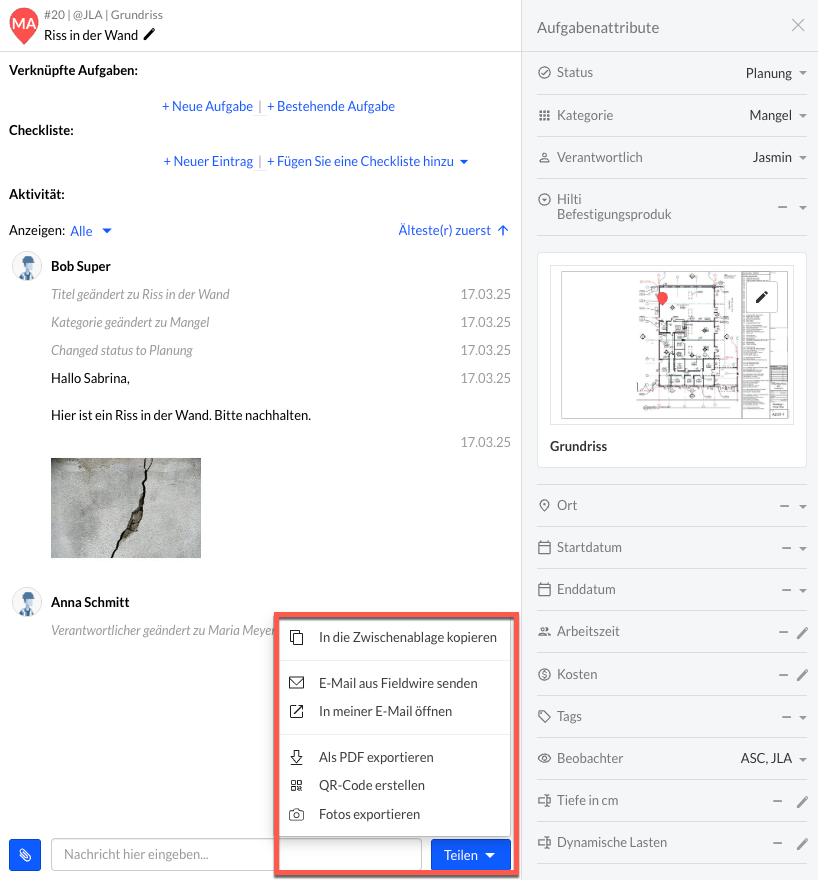Choose Als PDF exportieren
The height and width of the screenshot is (880, 818).
(375, 758)
